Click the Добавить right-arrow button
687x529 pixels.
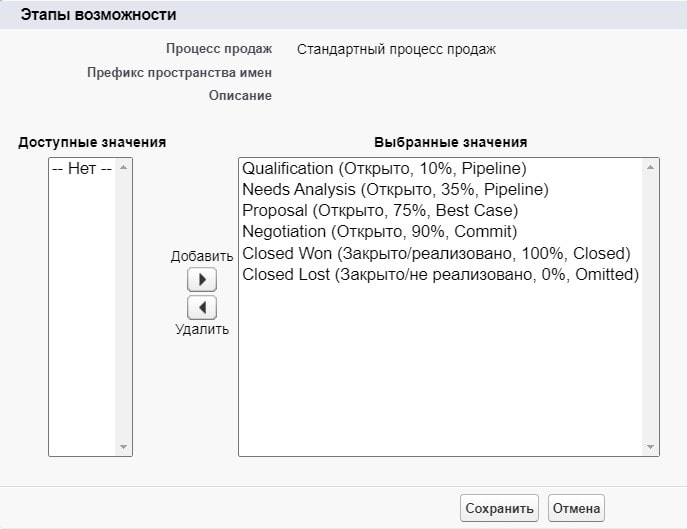pos(202,280)
